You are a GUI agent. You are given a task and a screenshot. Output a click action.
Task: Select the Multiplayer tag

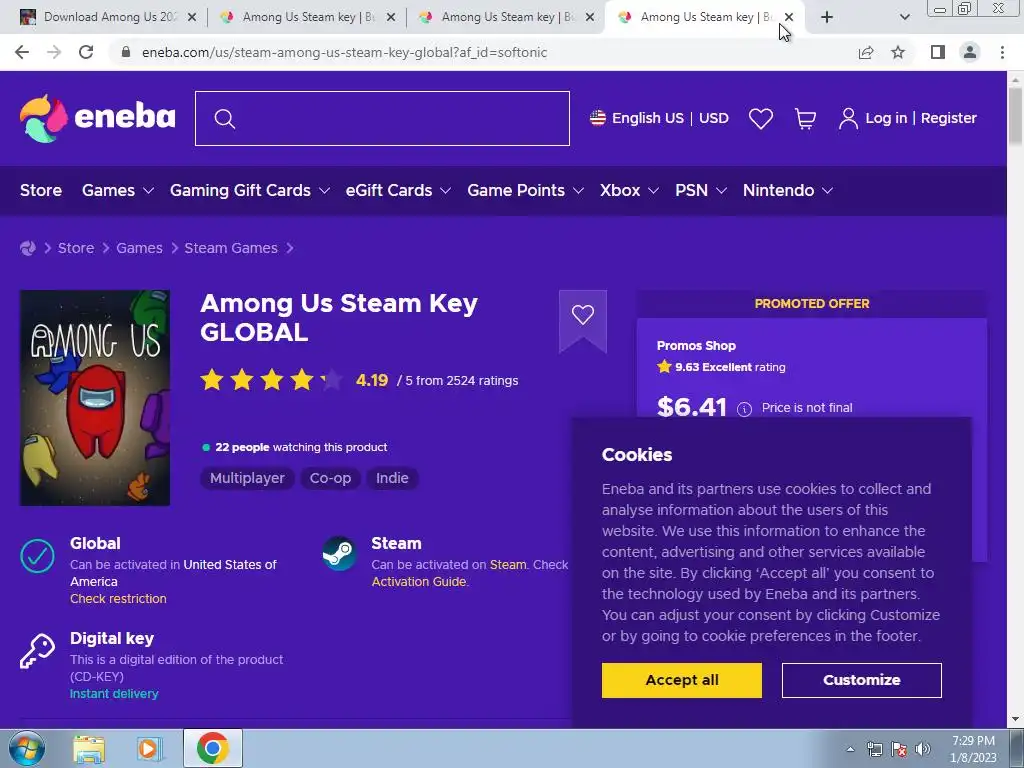coord(248,478)
